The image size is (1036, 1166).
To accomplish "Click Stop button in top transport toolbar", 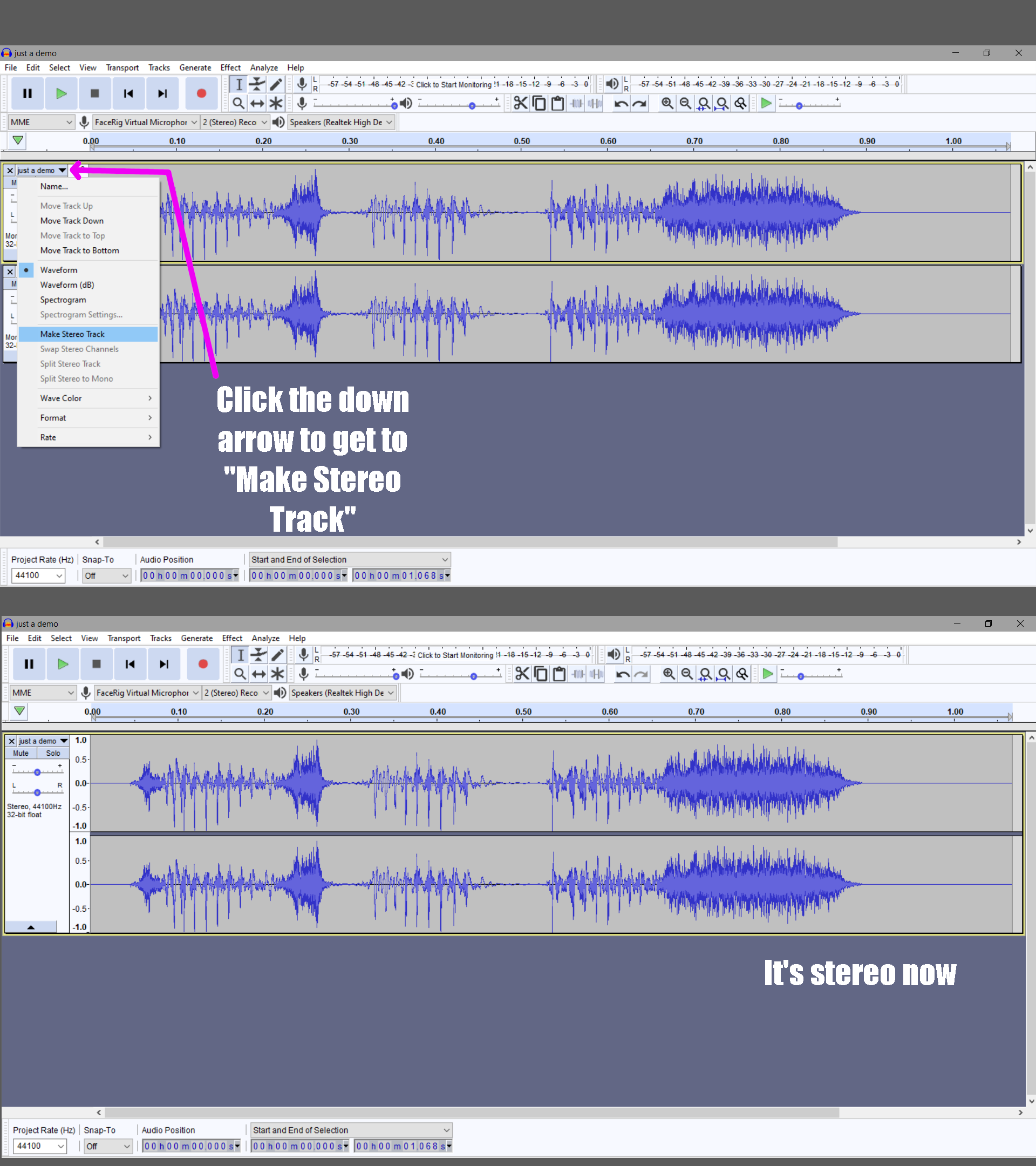I will tap(94, 93).
